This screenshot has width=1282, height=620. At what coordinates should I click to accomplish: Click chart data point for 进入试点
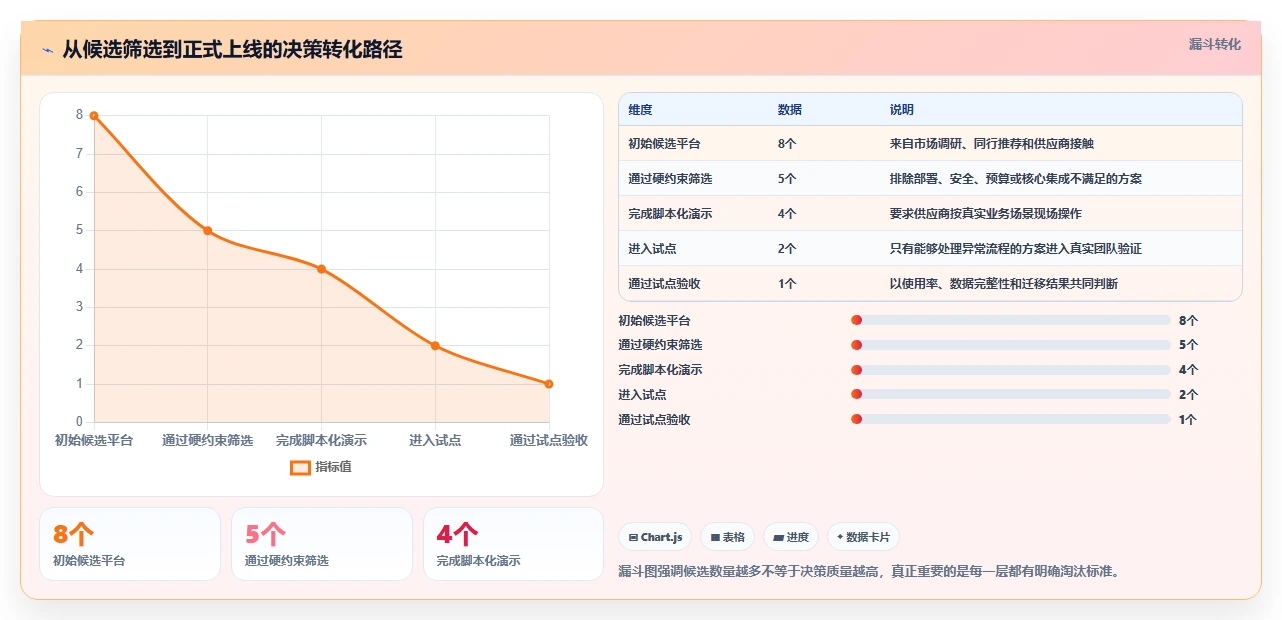[435, 346]
